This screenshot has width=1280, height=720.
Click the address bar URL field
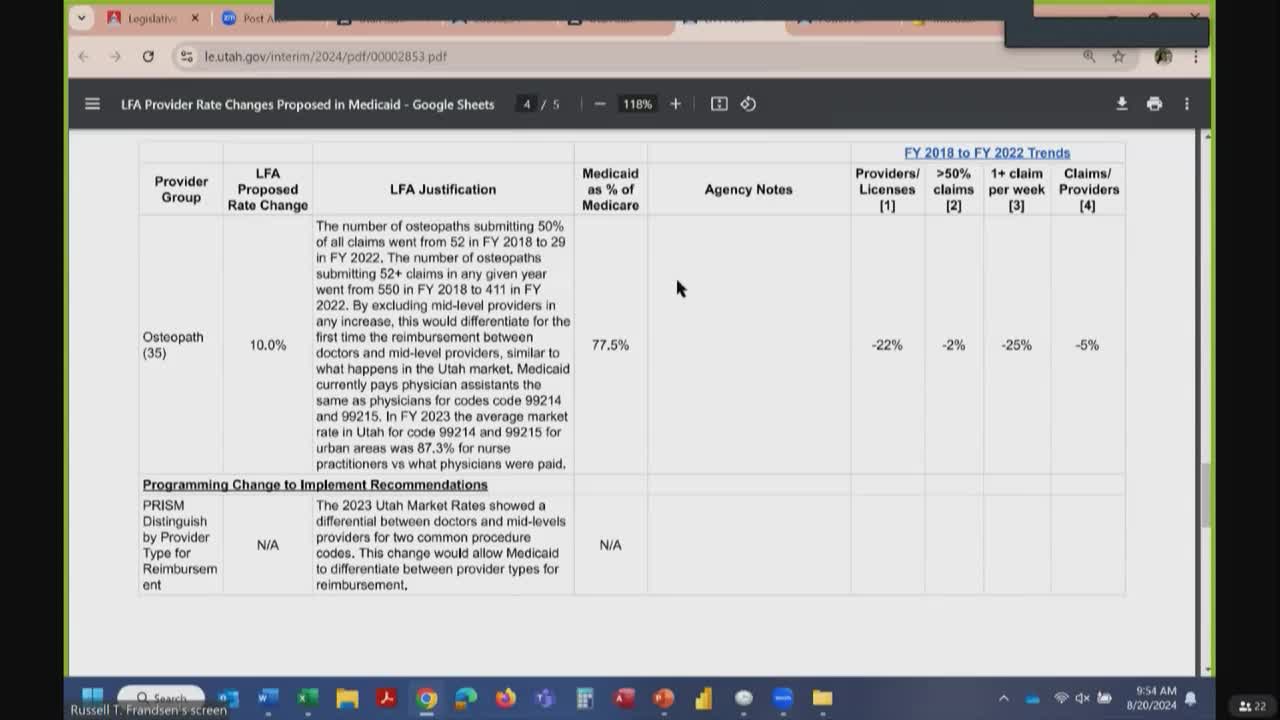pyautogui.click(x=630, y=57)
